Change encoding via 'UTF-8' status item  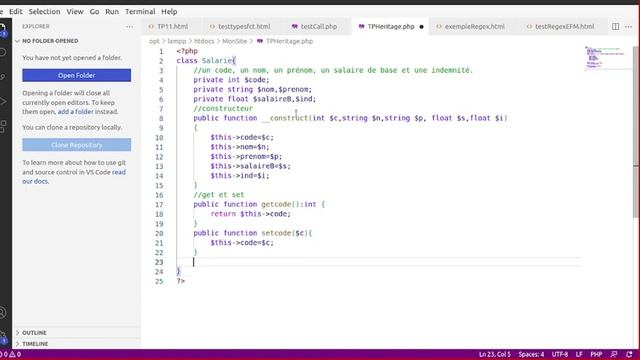[560, 354]
